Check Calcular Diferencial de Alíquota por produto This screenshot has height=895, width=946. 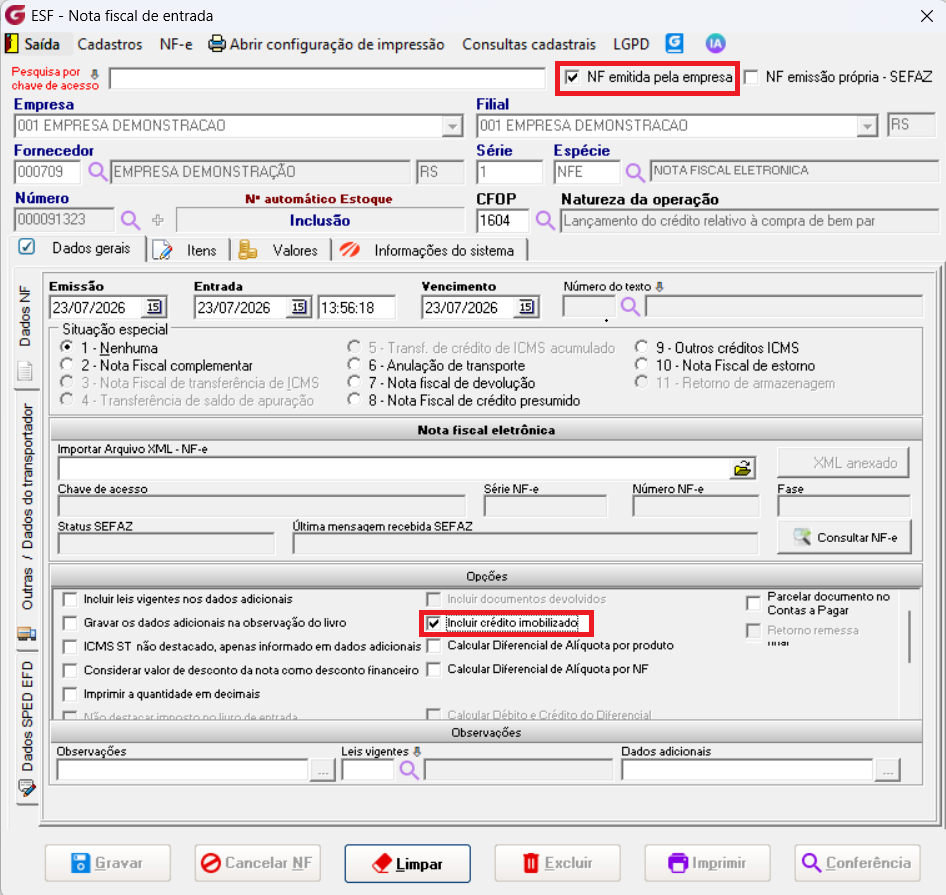point(433,646)
